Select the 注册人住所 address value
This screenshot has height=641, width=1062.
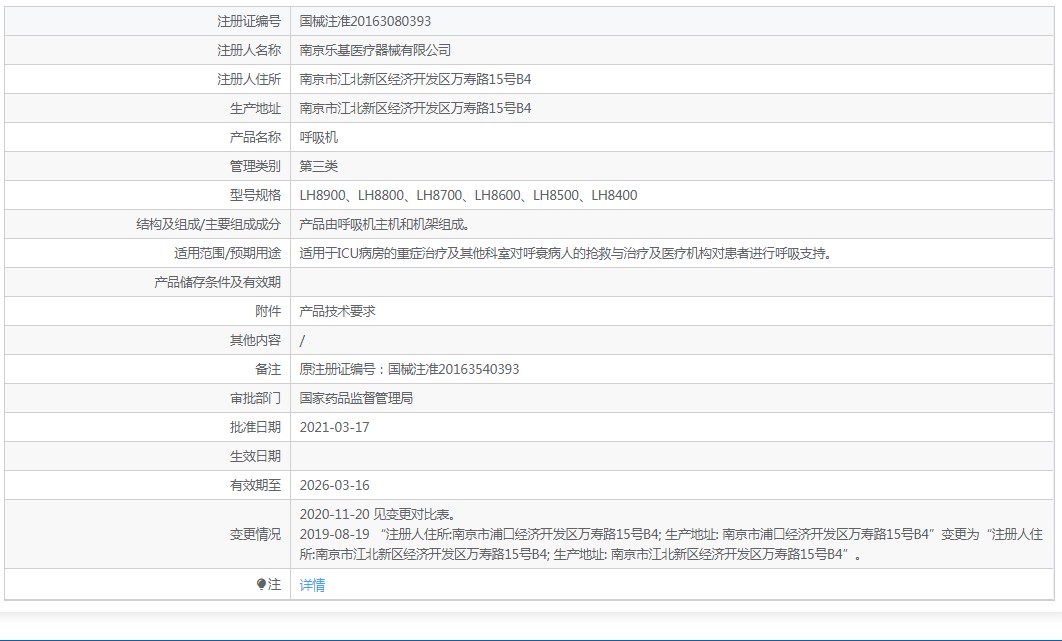415,79
